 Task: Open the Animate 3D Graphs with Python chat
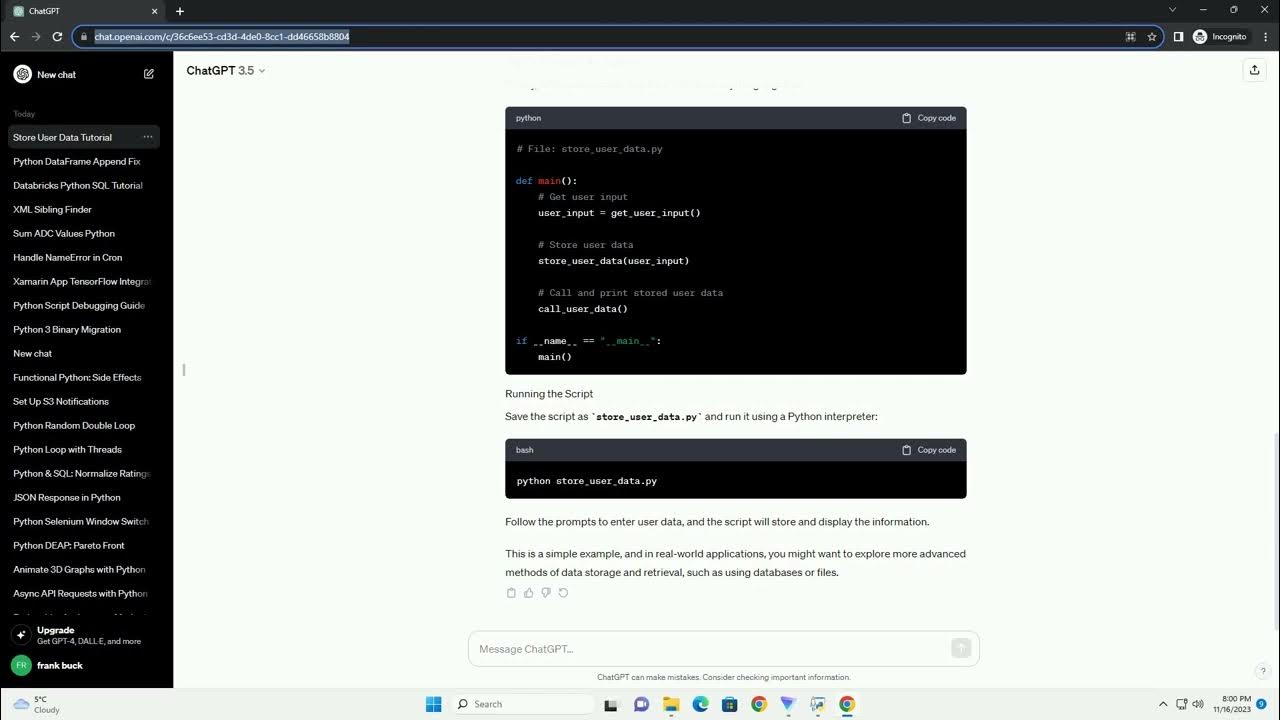(x=84, y=569)
